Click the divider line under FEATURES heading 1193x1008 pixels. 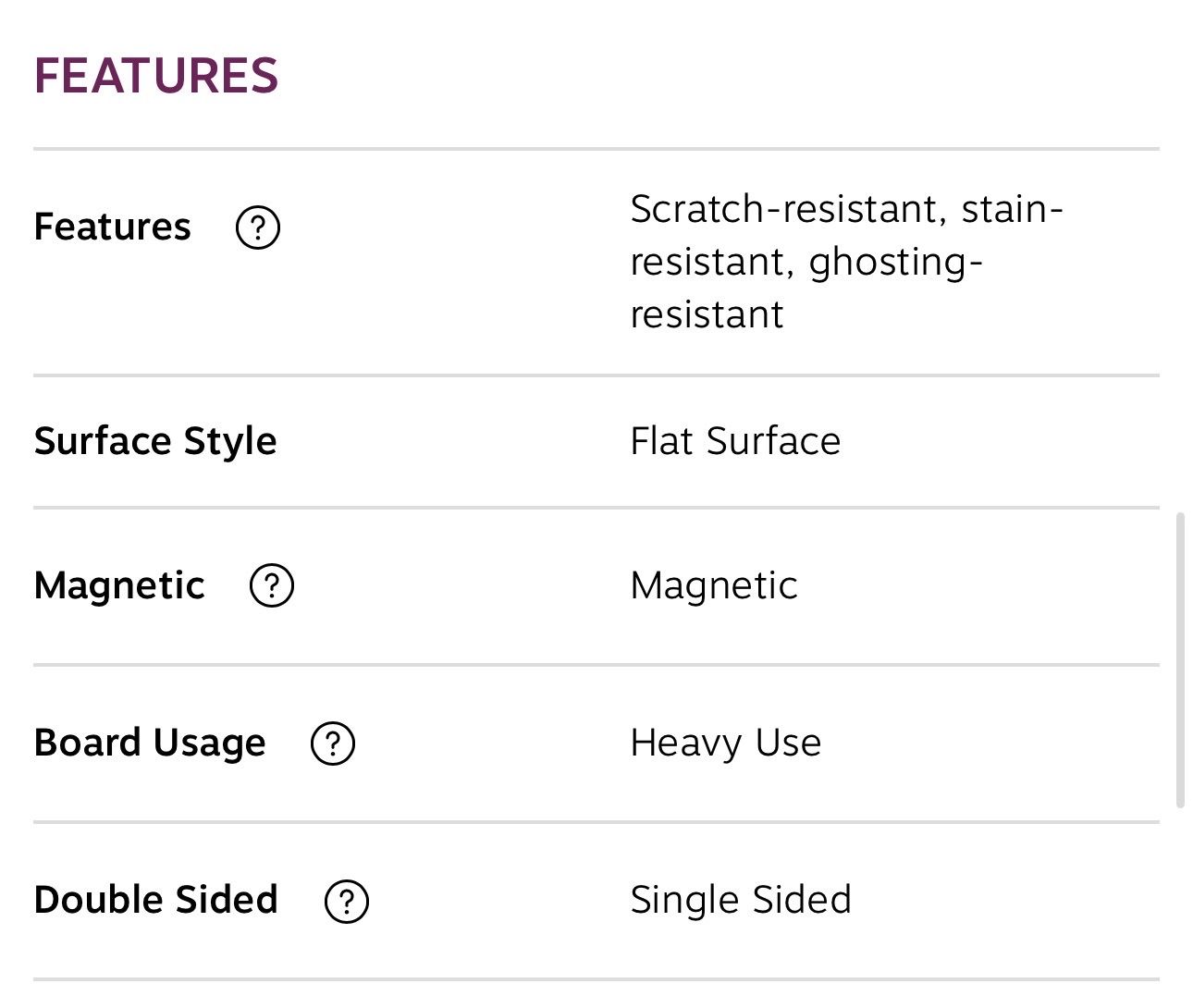coord(596,148)
